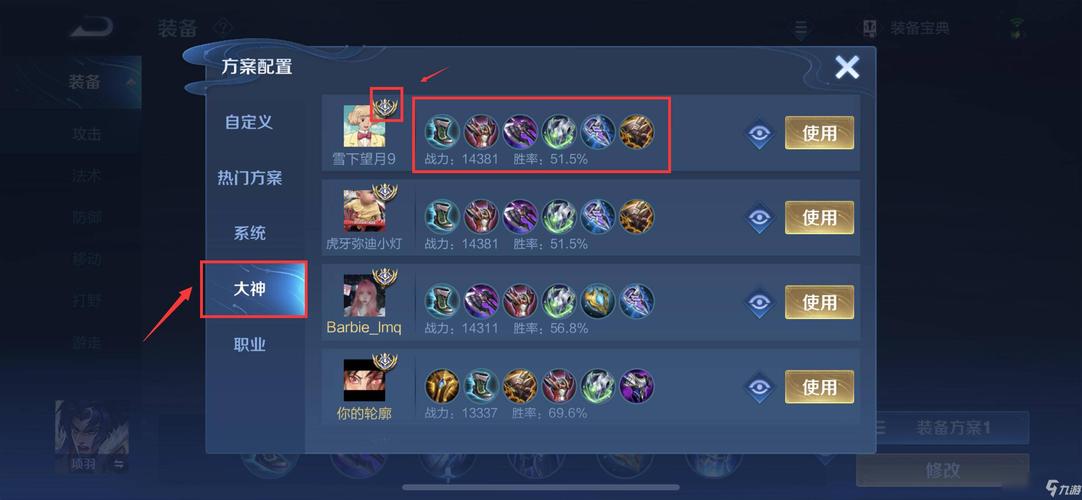1082x500 pixels.
Task: Open the 系统 tab
Action: pos(250,233)
